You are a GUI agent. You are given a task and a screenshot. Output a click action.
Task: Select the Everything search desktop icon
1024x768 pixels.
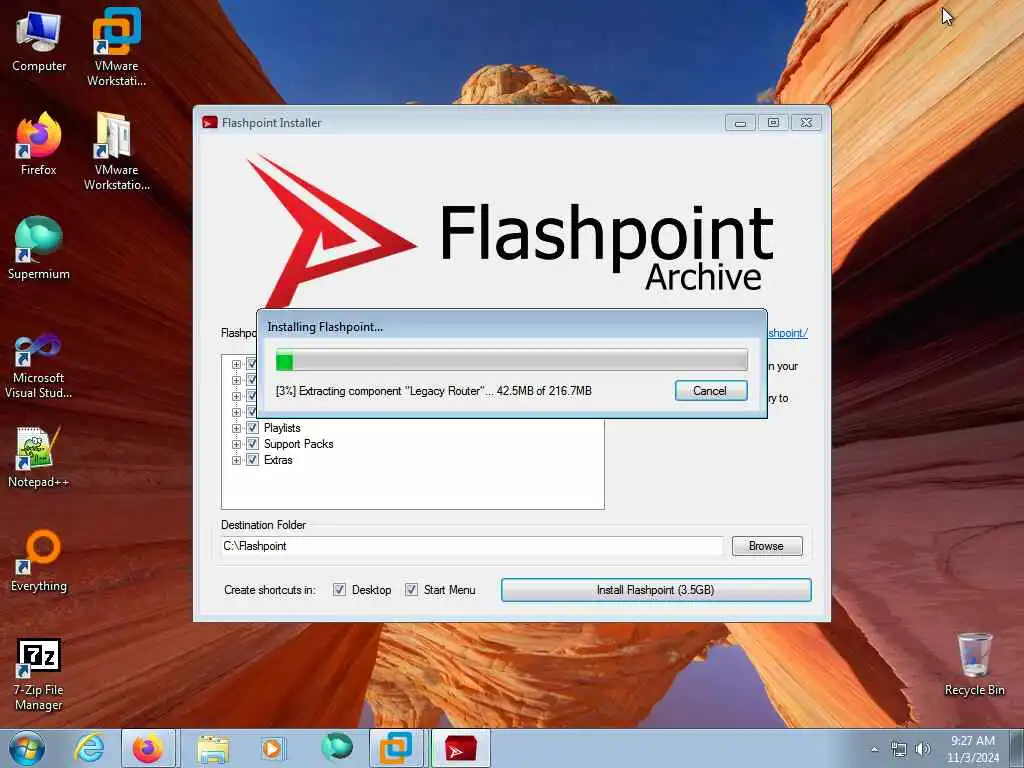[x=39, y=560]
